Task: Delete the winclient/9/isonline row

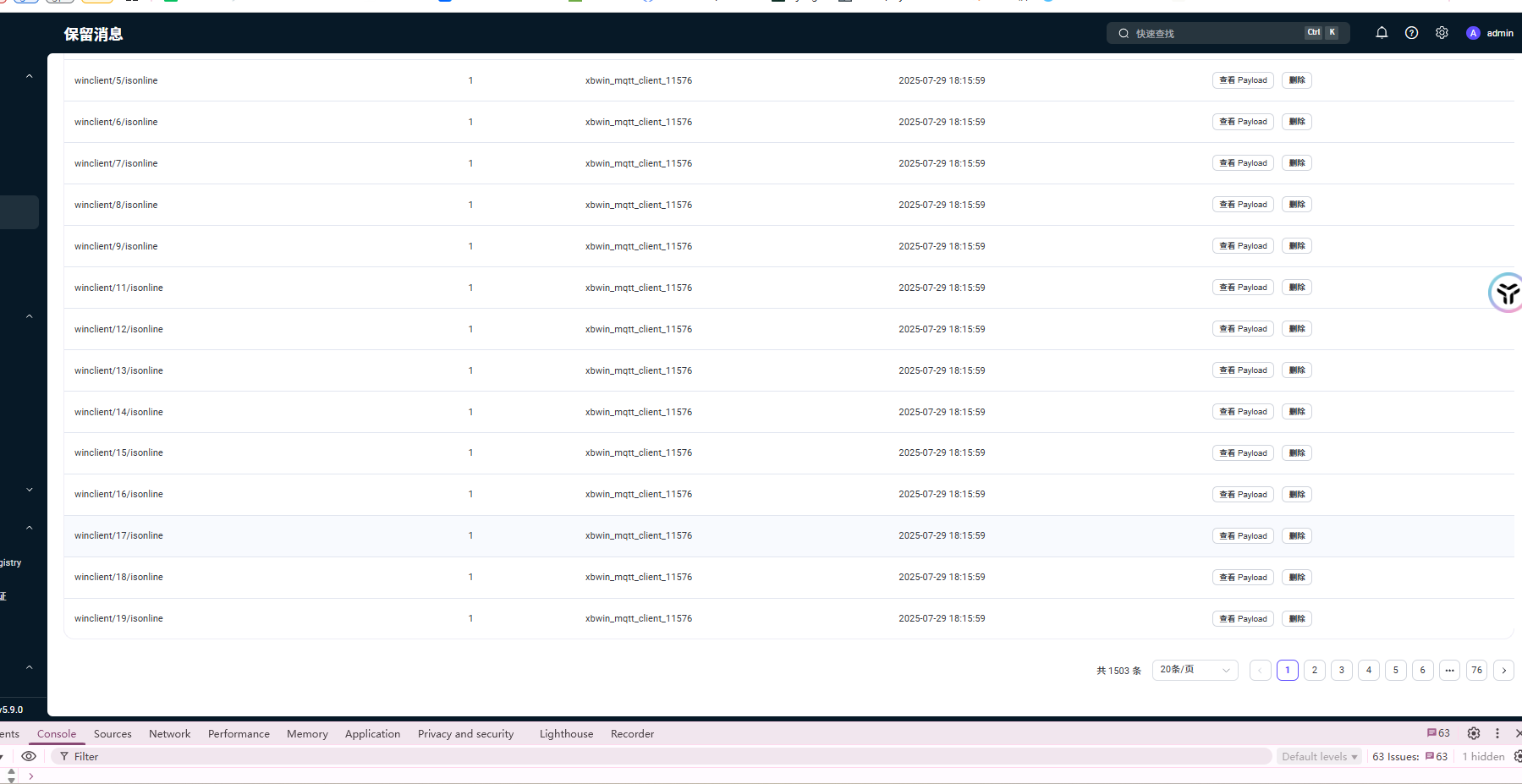Action: 1297,246
